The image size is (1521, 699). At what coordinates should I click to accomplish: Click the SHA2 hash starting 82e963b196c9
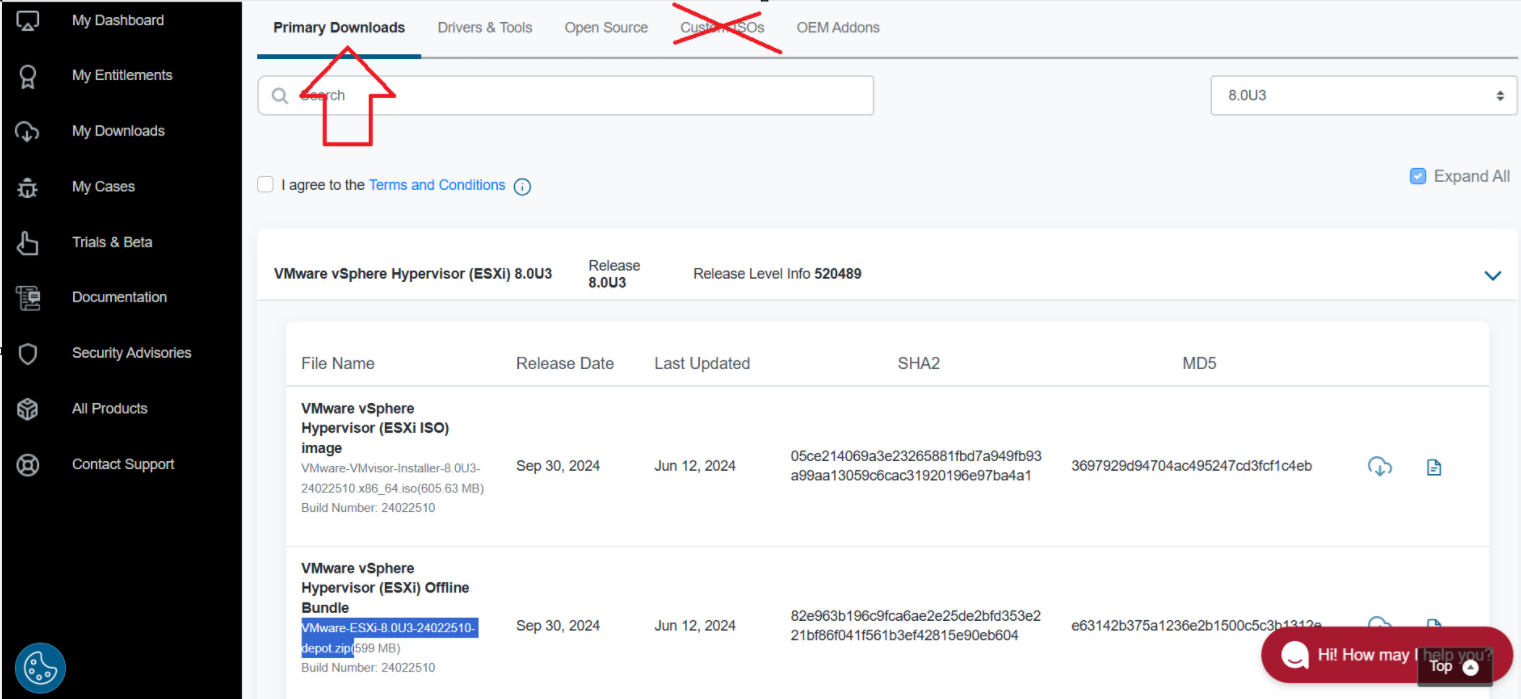click(916, 626)
